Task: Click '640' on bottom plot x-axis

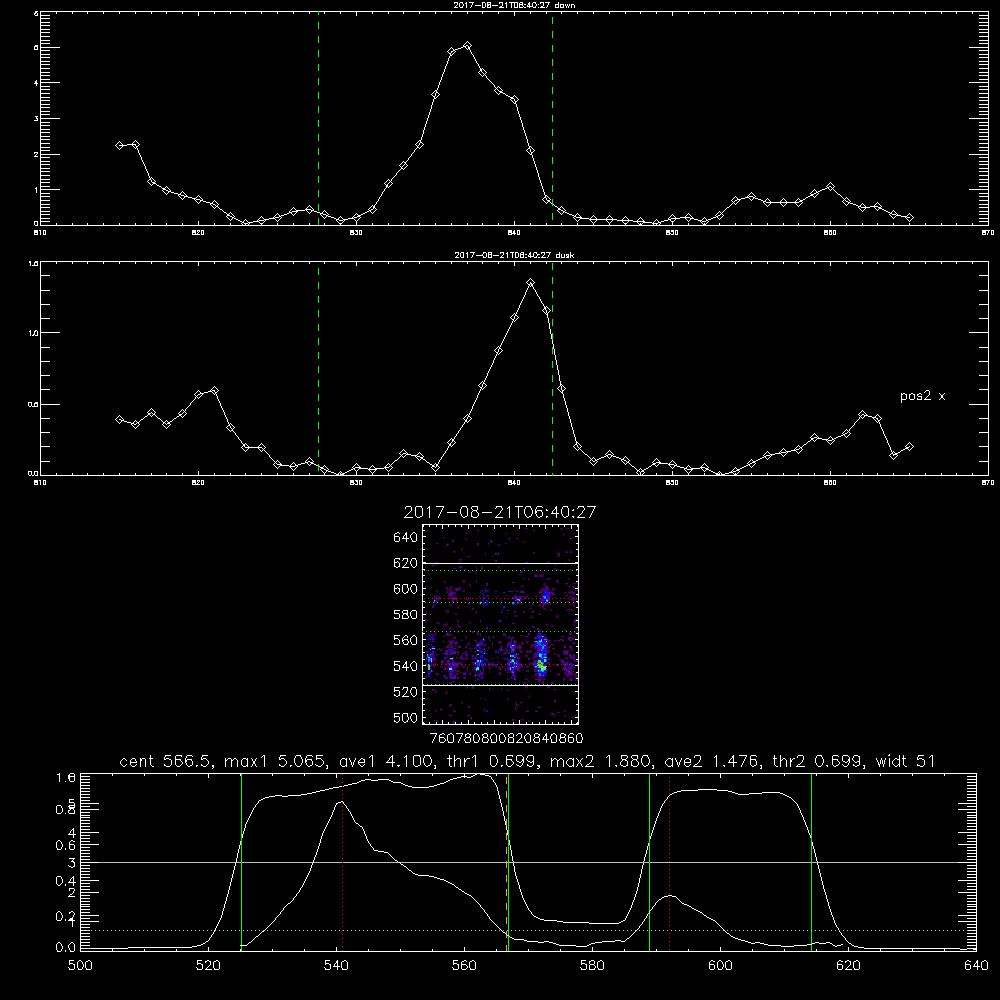Action: click(x=976, y=966)
